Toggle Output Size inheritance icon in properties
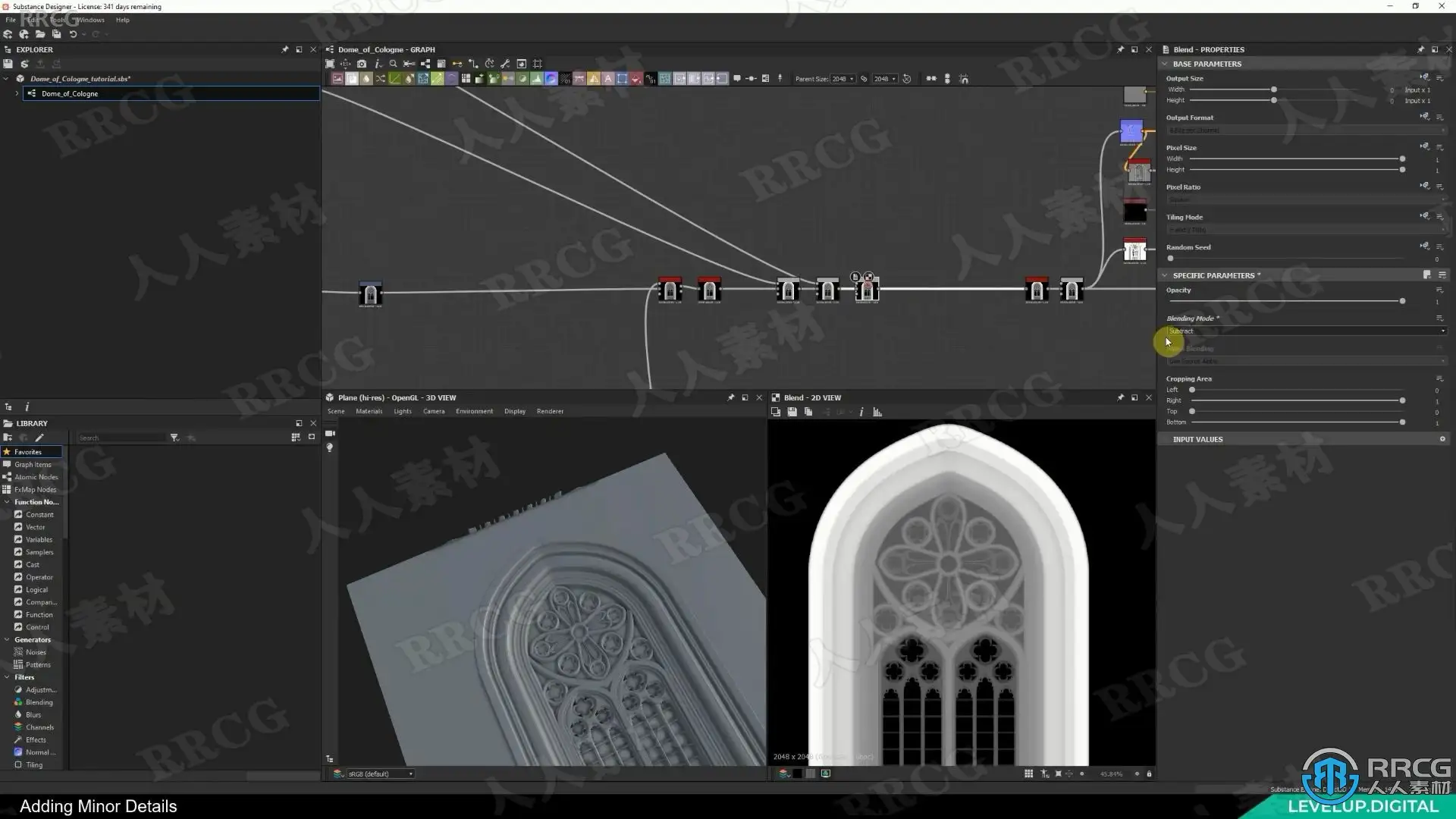Viewport: 1456px width, 819px height. (1424, 77)
